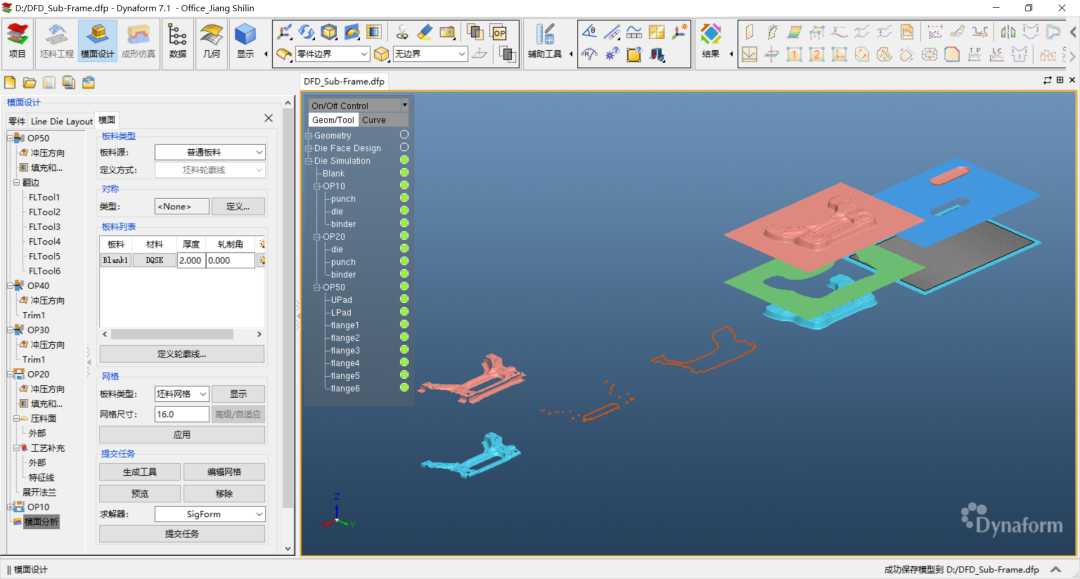Screen dimensions: 1080x579
Task: Toggle LPad visibility indicator
Action: click(404, 312)
